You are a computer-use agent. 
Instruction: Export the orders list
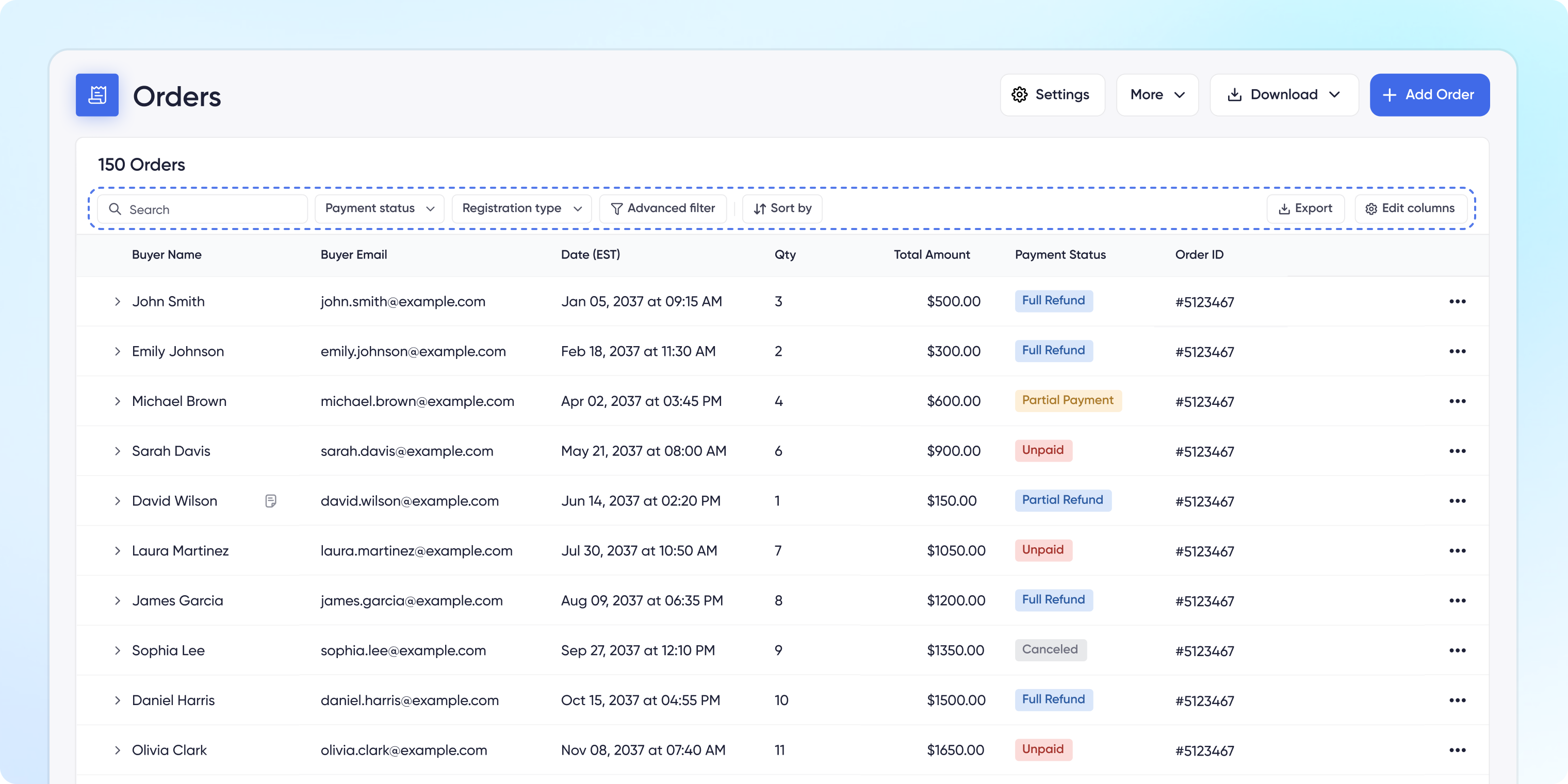click(1305, 209)
